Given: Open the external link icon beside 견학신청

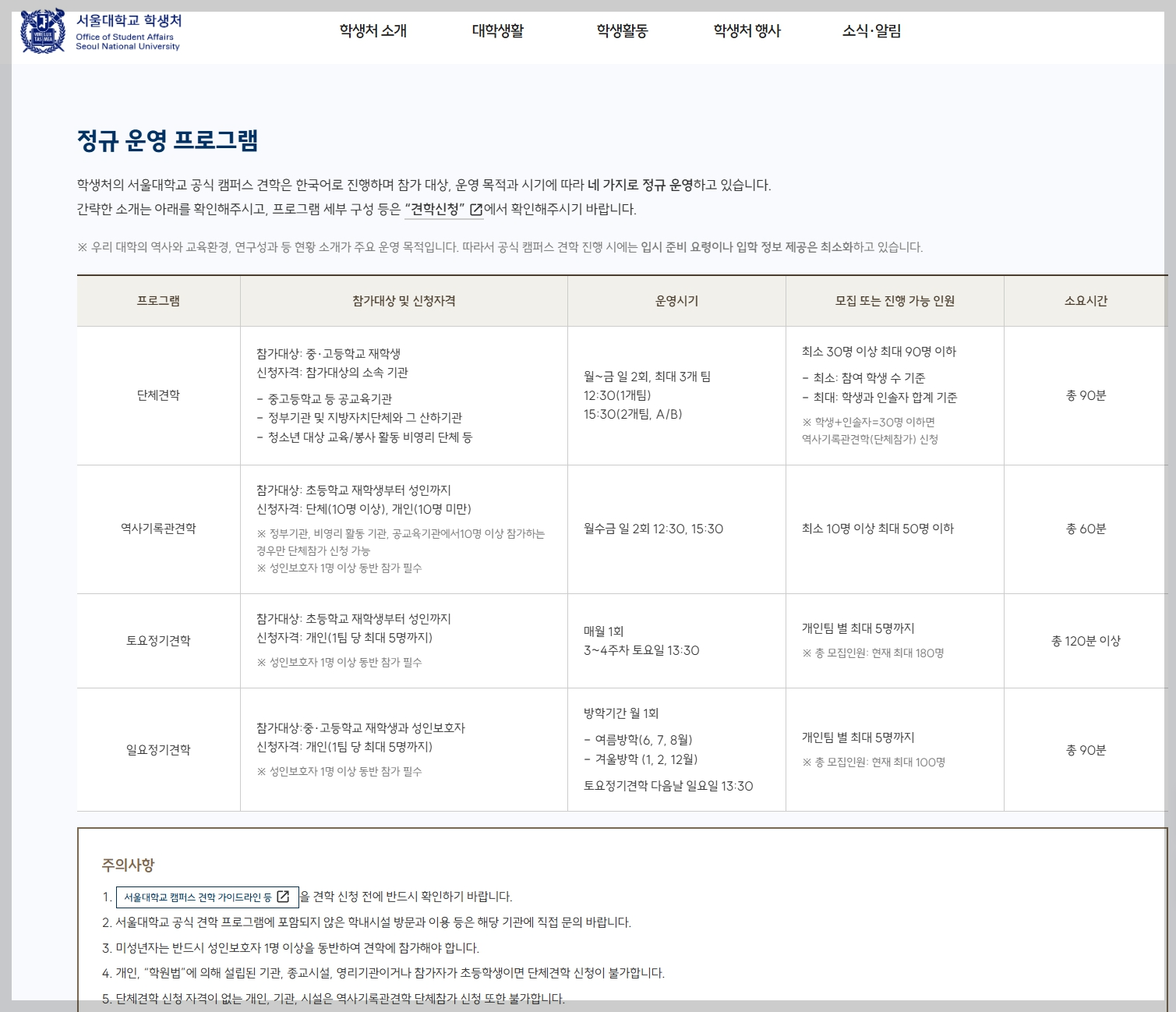Looking at the screenshot, I should pyautogui.click(x=476, y=208).
